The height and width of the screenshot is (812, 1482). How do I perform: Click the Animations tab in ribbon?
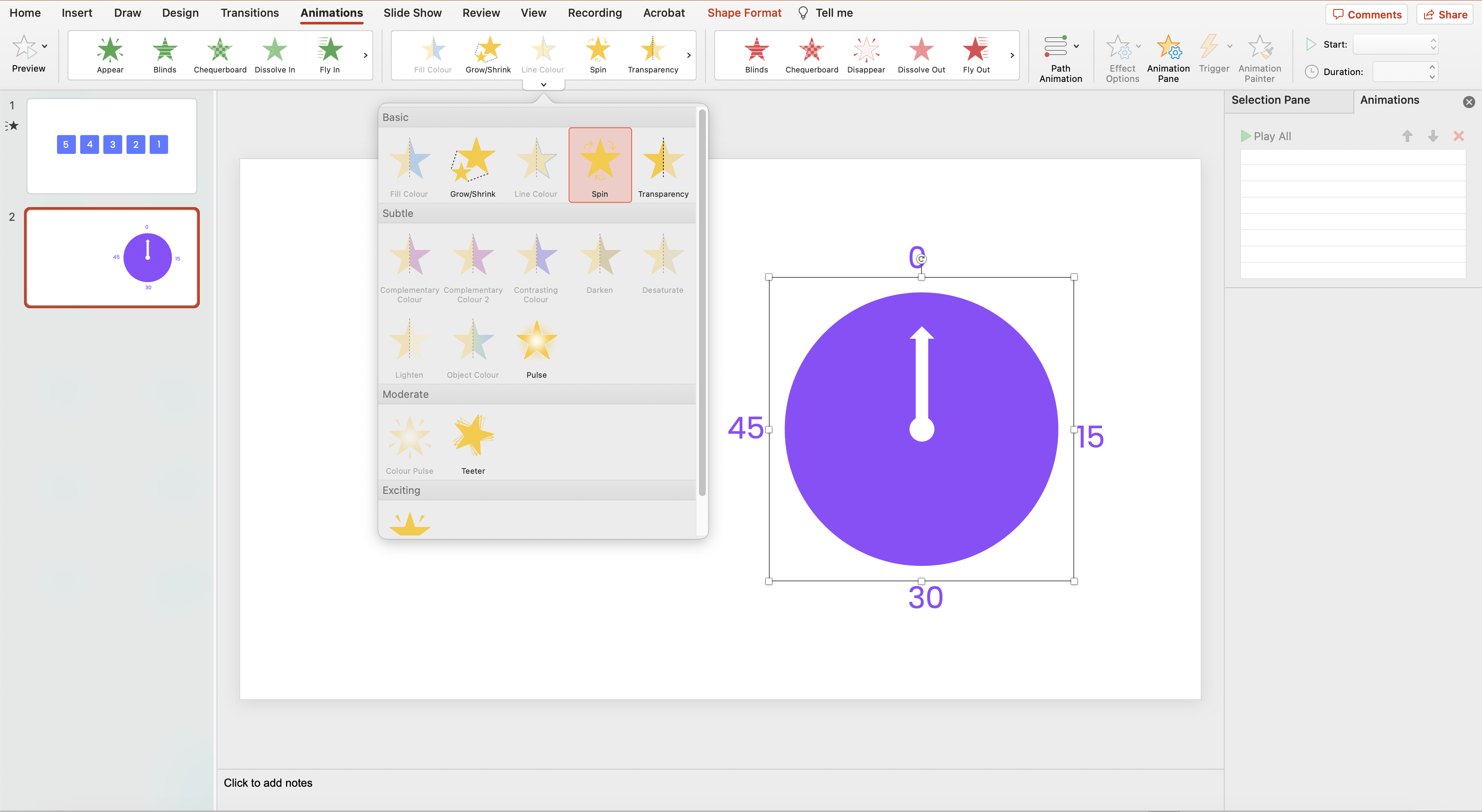[x=331, y=12]
